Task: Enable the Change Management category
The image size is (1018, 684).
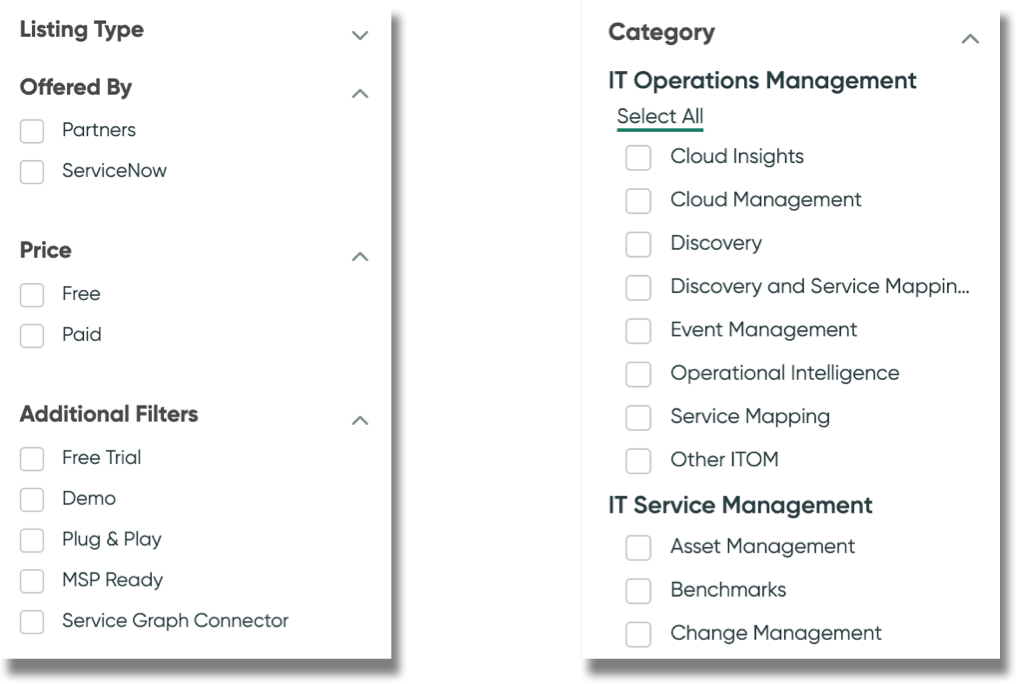Action: pyautogui.click(x=638, y=633)
